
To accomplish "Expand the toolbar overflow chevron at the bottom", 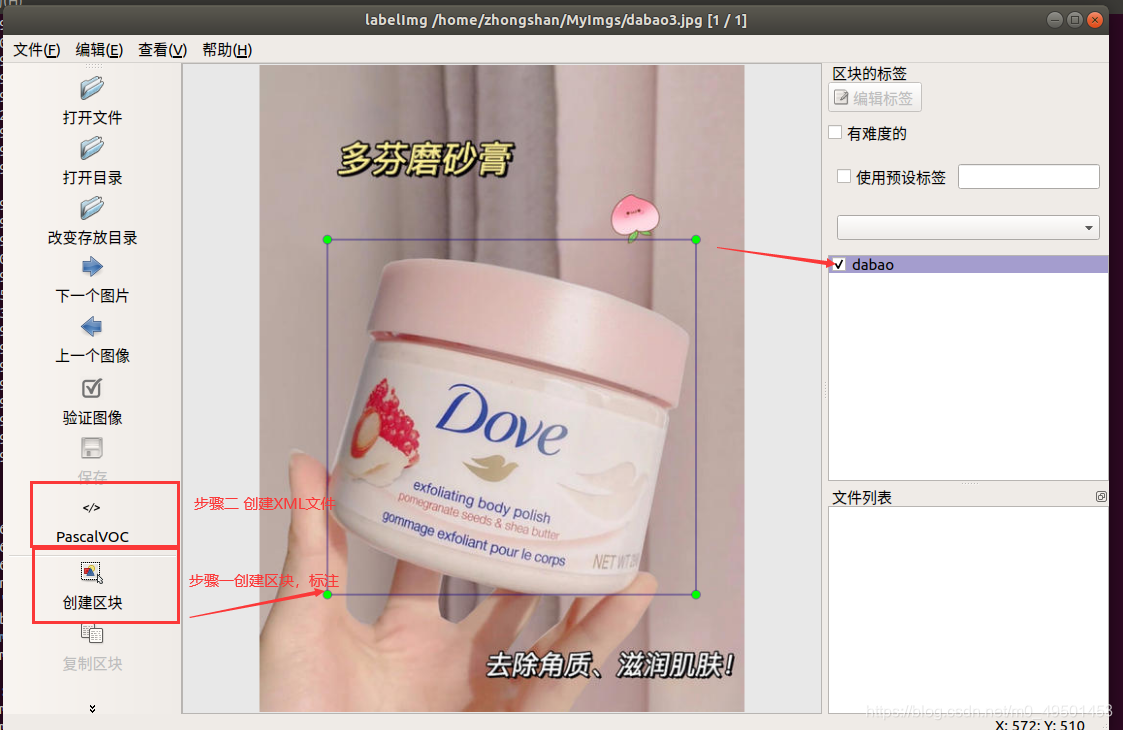I will [92, 709].
